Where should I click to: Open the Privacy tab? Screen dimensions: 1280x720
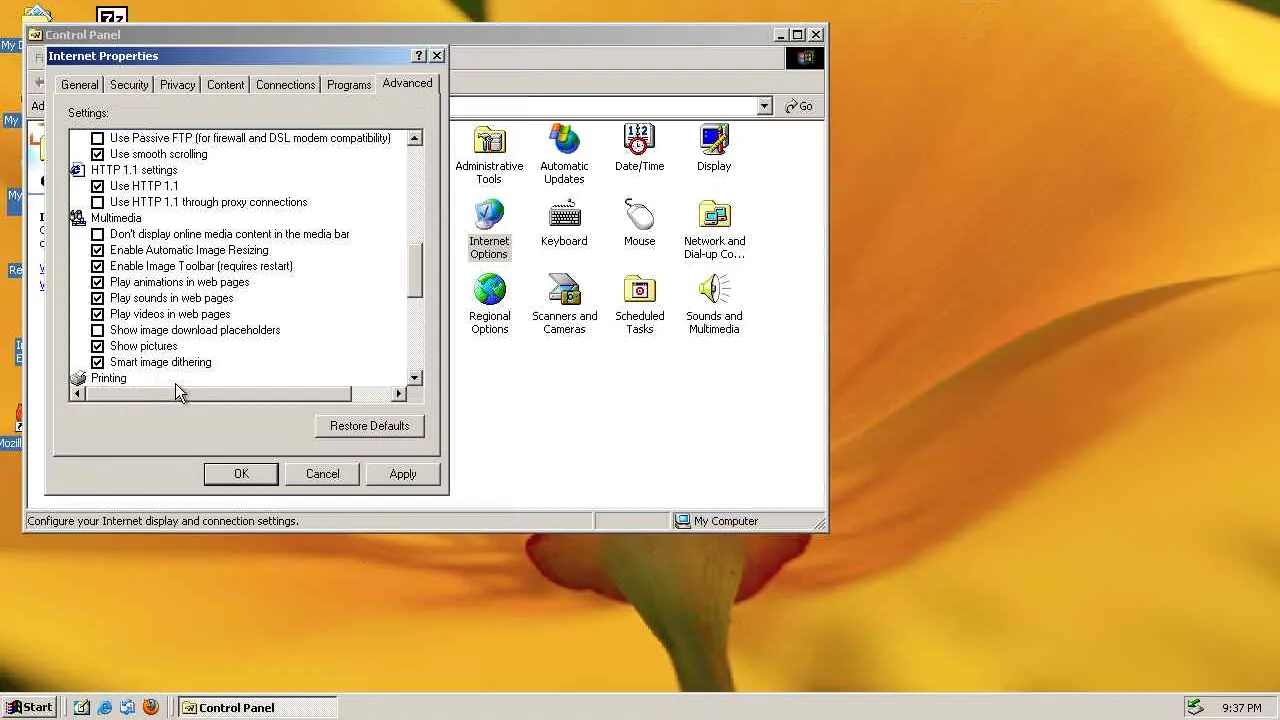point(177,85)
